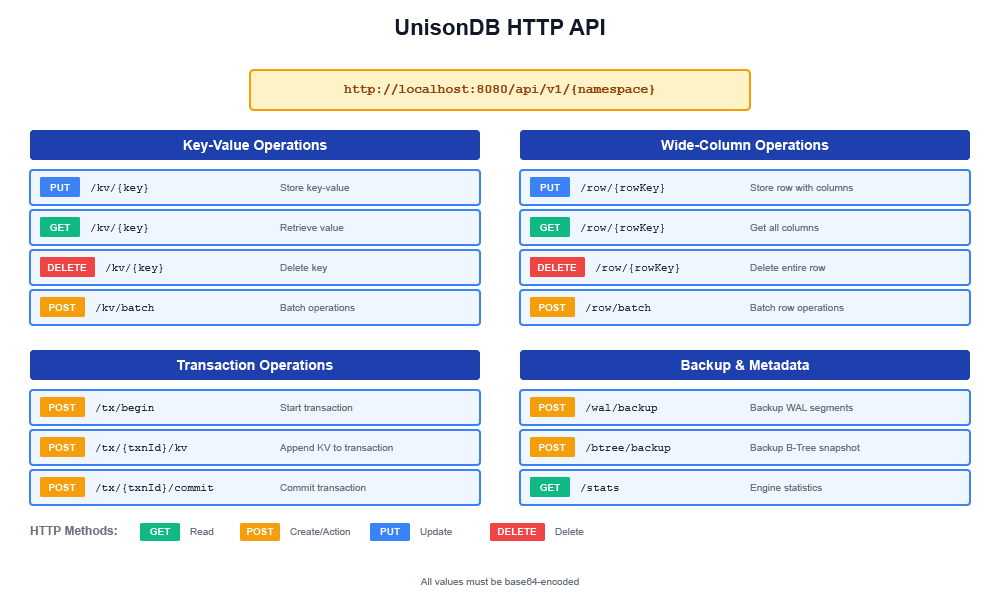The width and height of the screenshot is (1000, 600).
Task: Click the /btree/backup endpoint path
Action: [627, 448]
